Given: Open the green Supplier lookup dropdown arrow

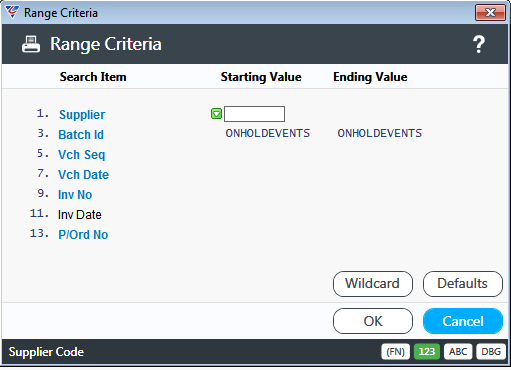Looking at the screenshot, I should coord(216,114).
